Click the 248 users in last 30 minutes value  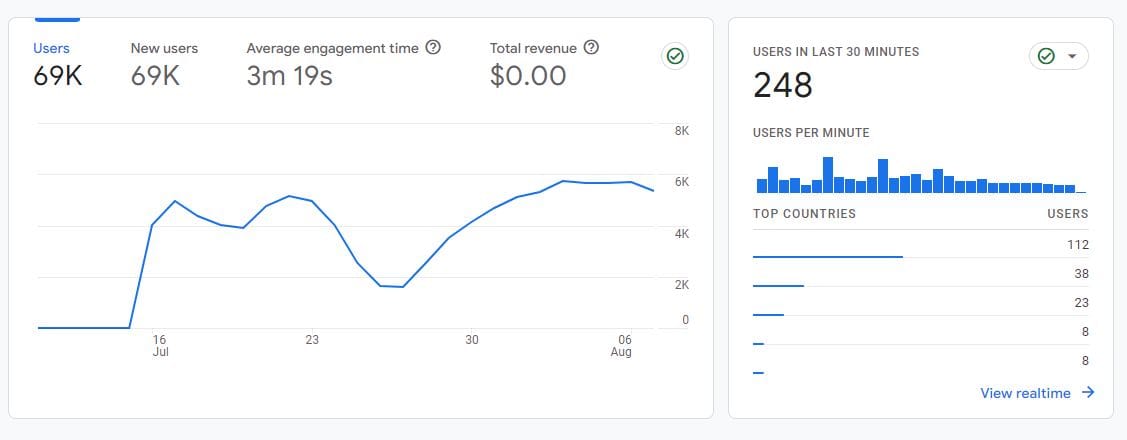(783, 86)
